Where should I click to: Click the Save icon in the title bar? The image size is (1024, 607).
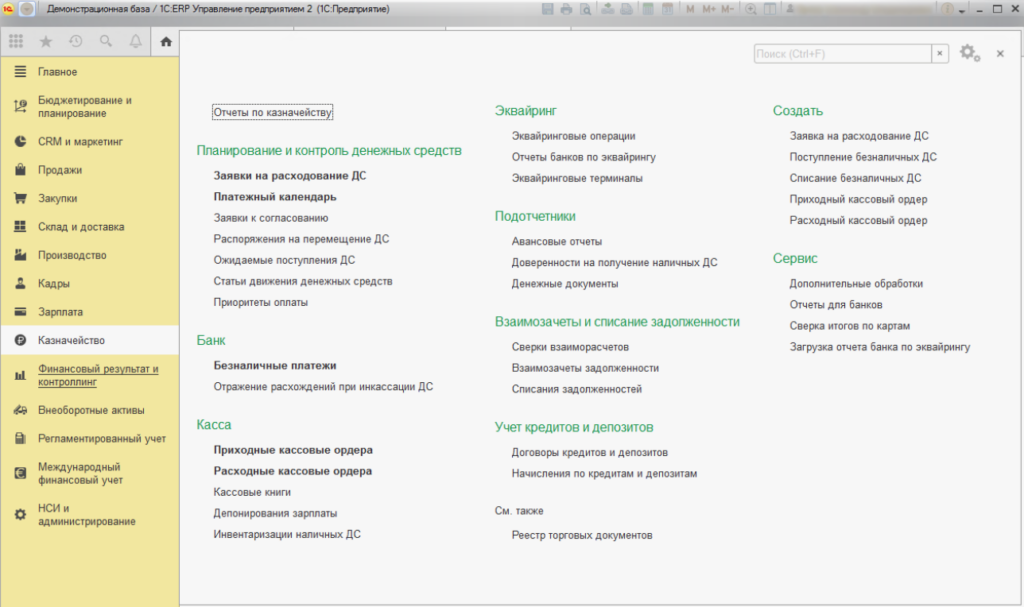pyautogui.click(x=547, y=8)
